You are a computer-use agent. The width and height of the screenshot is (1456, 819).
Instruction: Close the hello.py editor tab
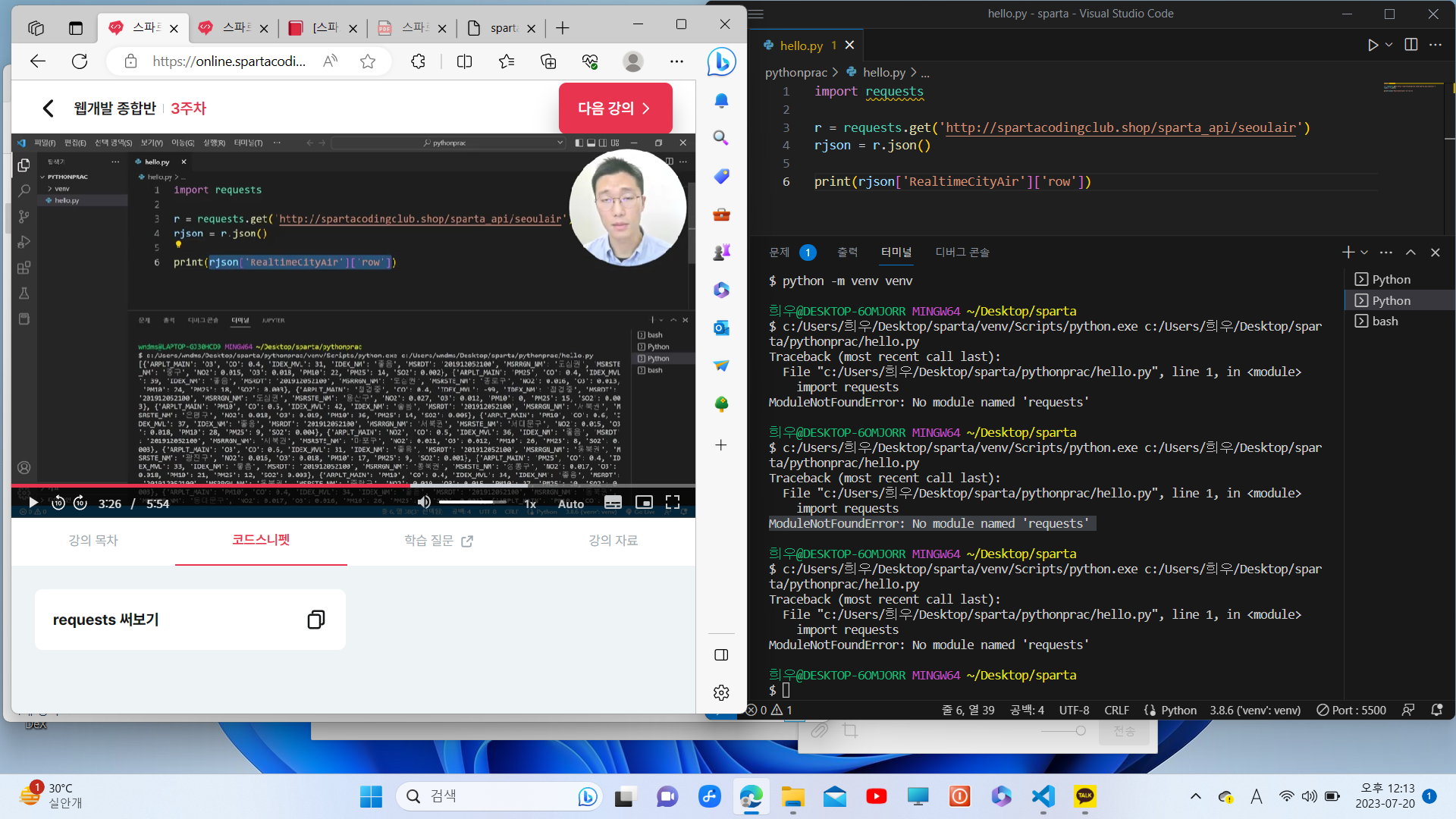coord(849,45)
